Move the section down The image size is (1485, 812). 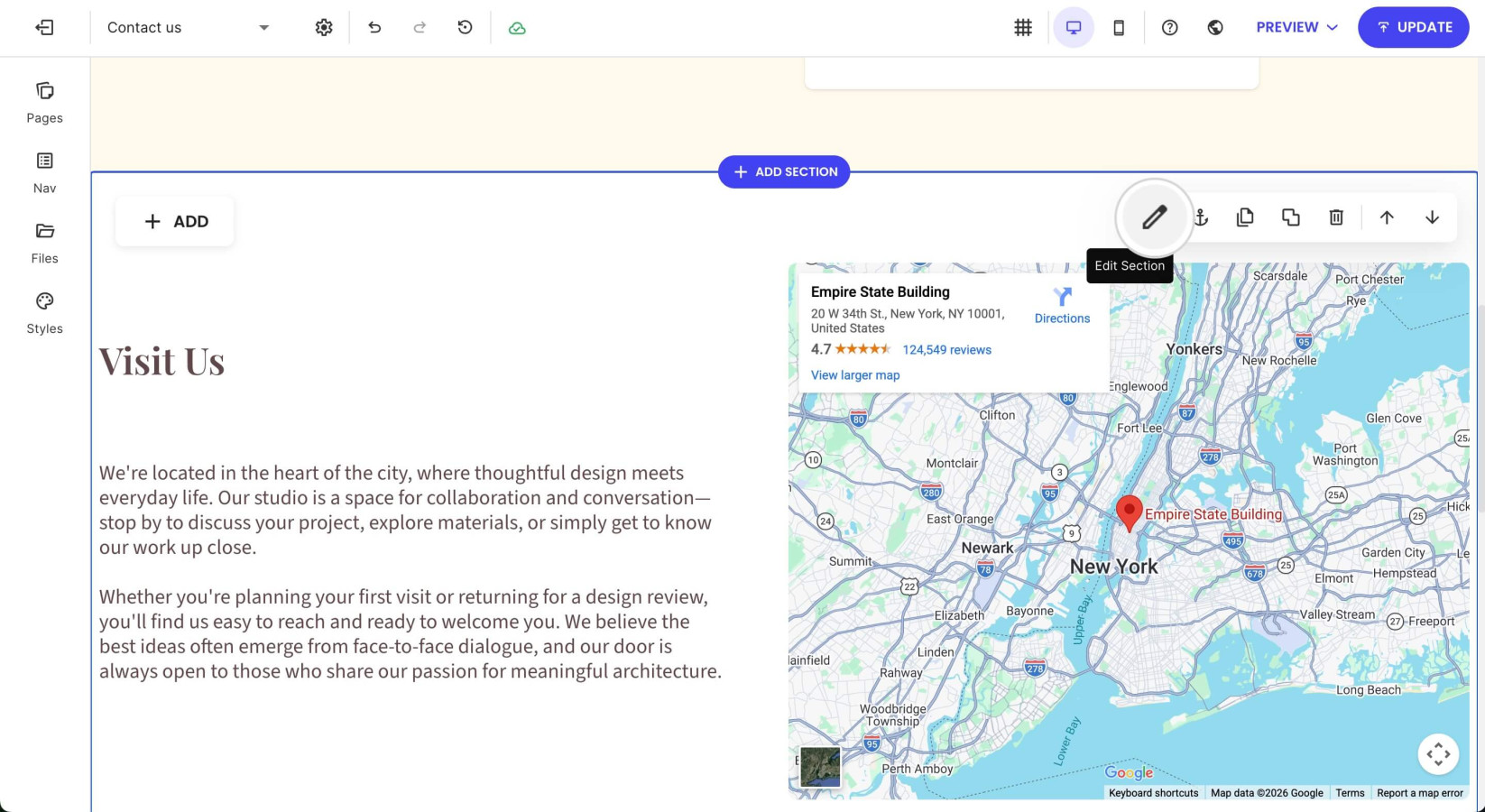(1432, 217)
